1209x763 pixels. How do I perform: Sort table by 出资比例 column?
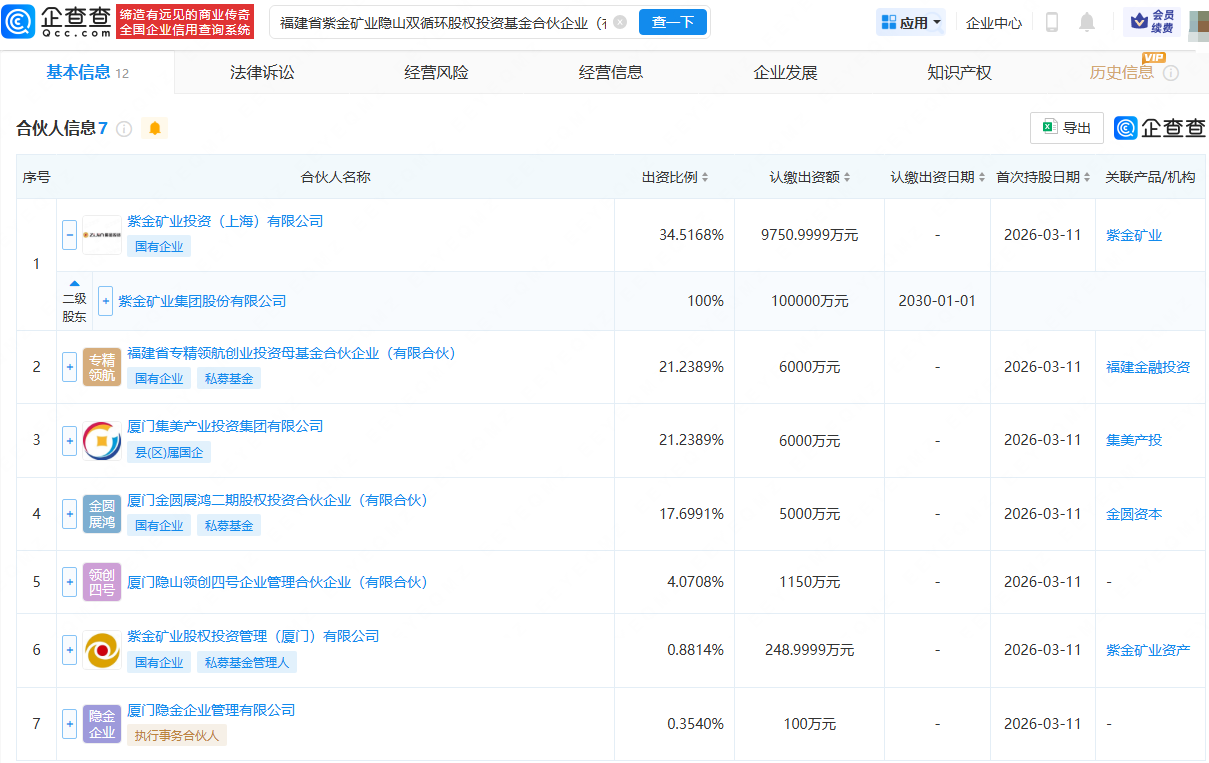pos(675,177)
